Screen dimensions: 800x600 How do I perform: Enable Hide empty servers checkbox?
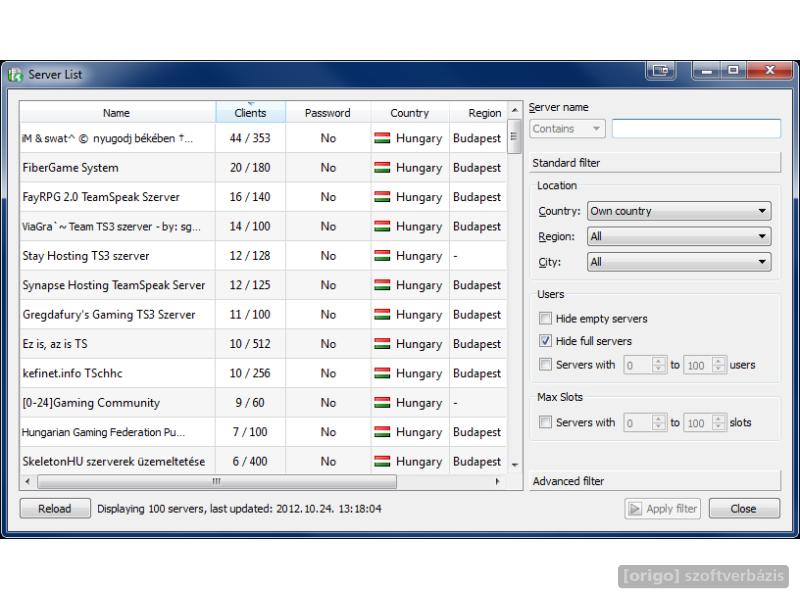(545, 318)
